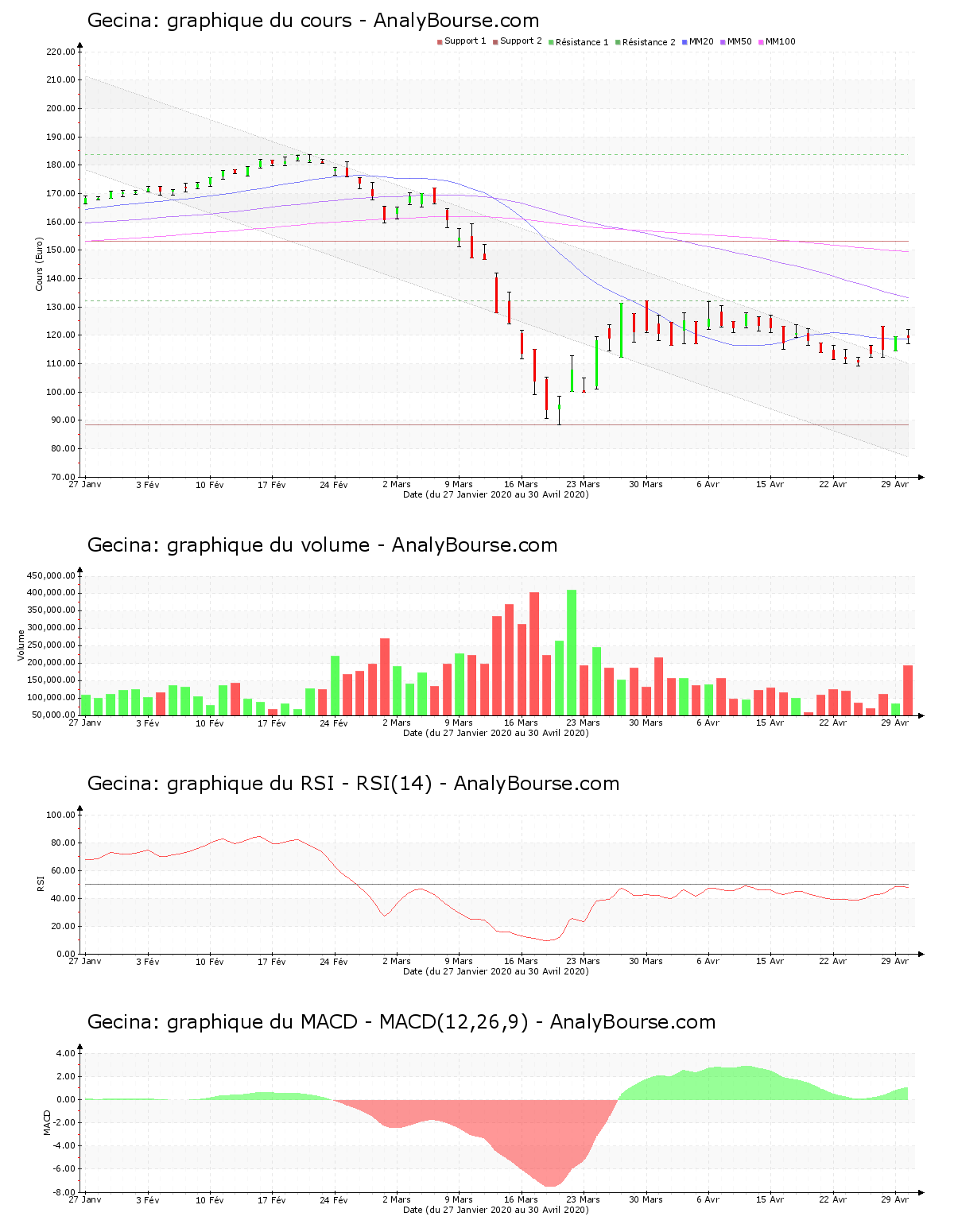Click the 180.00 price axis value
This screenshot has width=954, height=1232.
coord(60,165)
